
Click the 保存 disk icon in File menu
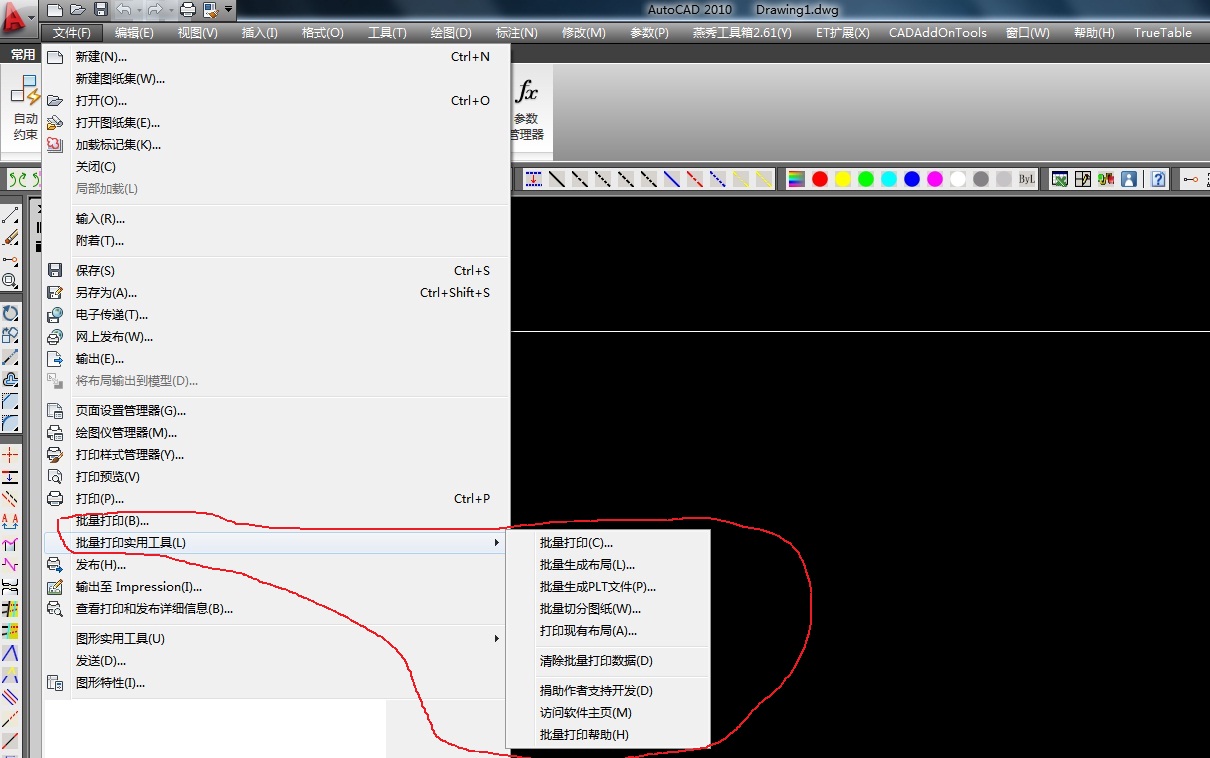point(56,271)
